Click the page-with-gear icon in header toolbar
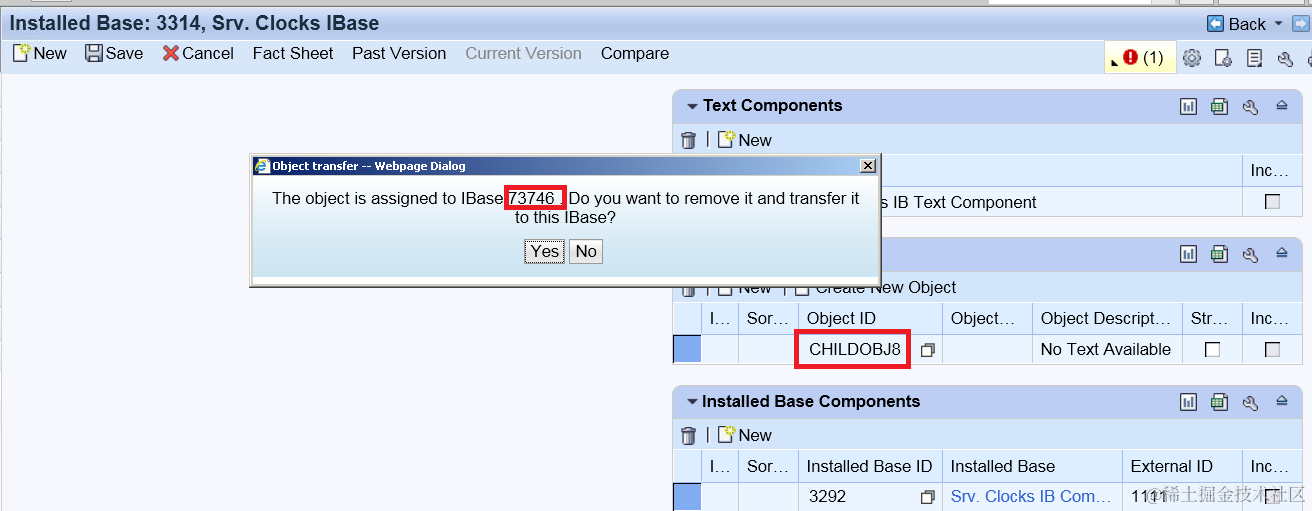The height and width of the screenshot is (511, 1312). pyautogui.click(x=1223, y=58)
